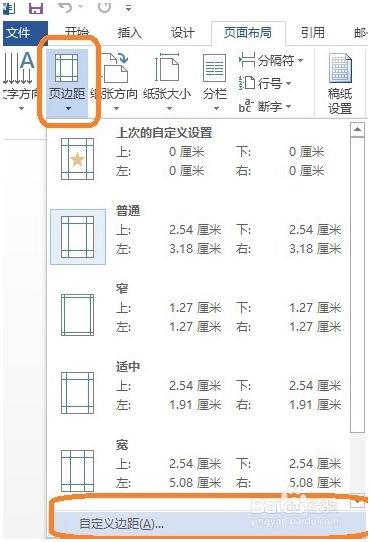The height and width of the screenshot is (542, 371).
Task: Expand the arrow under 纸张大小
Action: coord(169,109)
